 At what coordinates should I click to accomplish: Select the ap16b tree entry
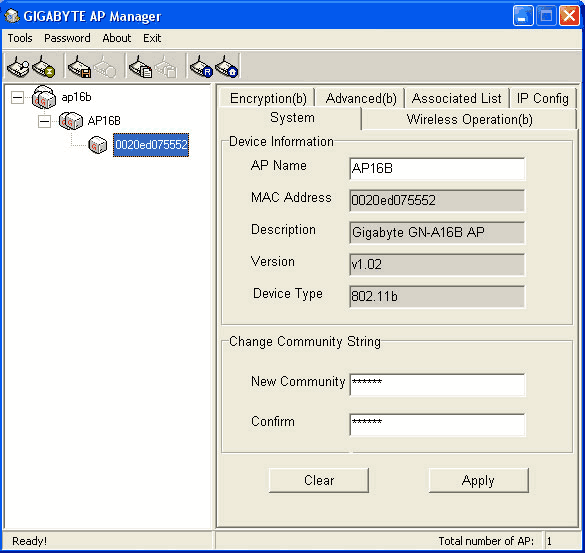tap(76, 97)
